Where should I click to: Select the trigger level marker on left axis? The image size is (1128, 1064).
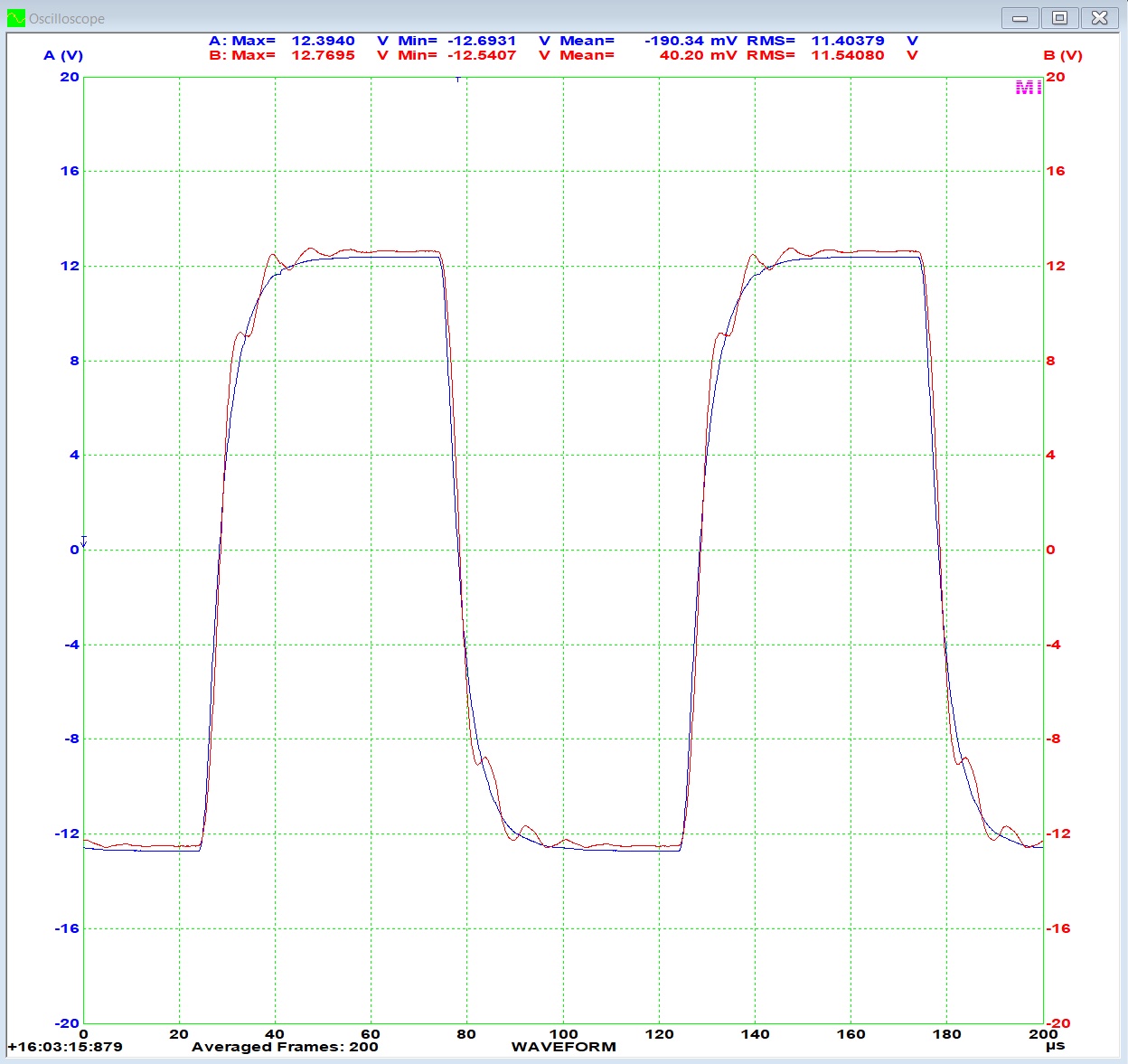tap(84, 541)
